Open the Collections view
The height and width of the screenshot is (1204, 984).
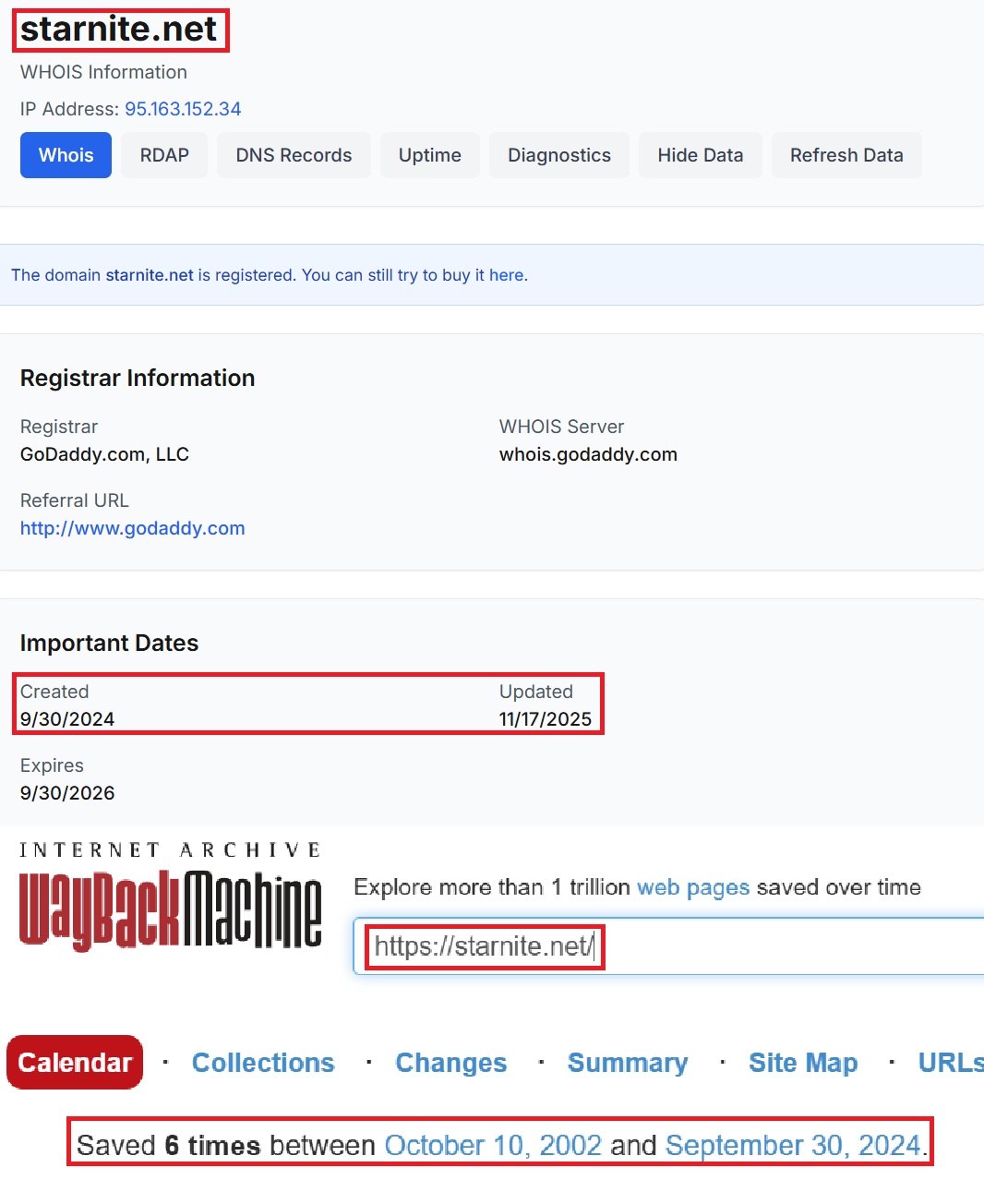(x=263, y=1063)
